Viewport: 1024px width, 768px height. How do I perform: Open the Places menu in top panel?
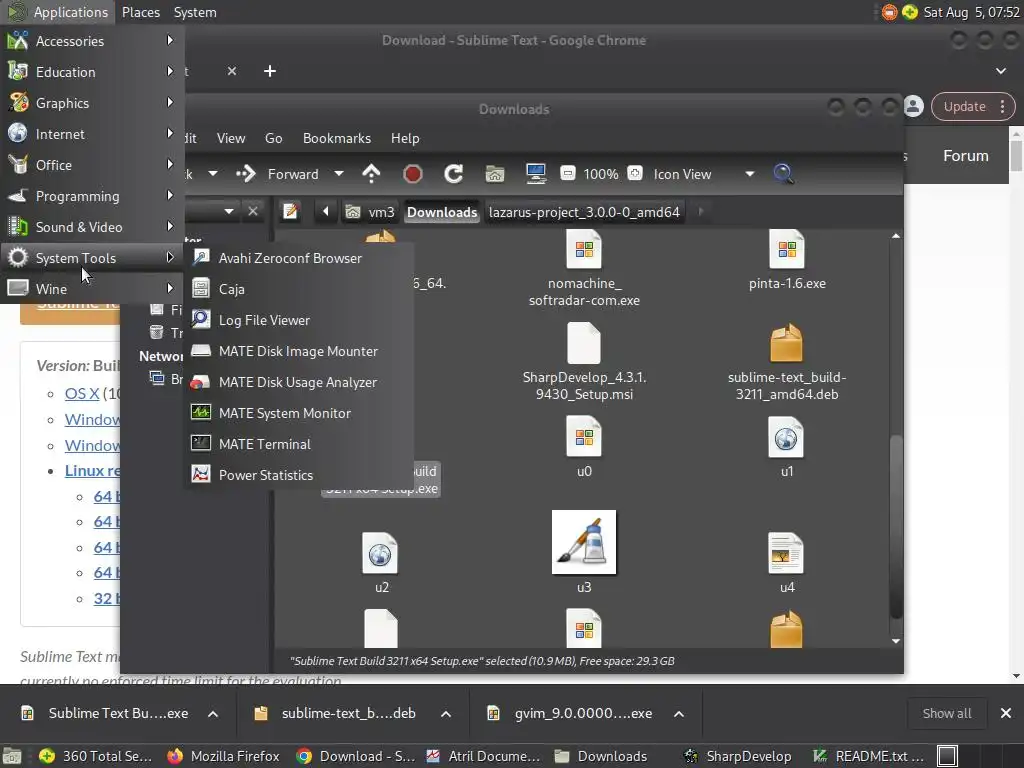point(140,12)
